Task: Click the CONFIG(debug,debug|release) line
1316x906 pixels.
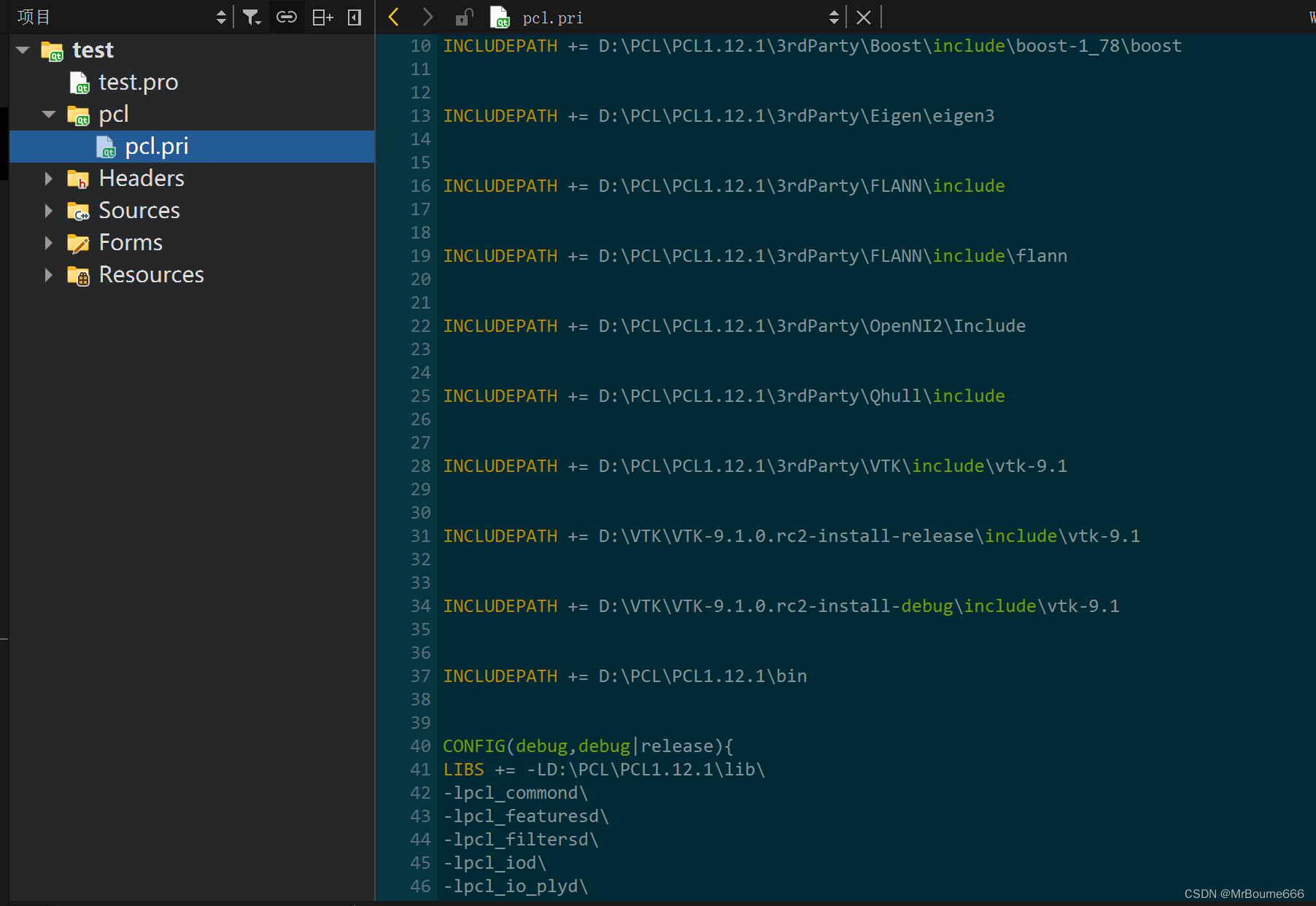Action: (x=588, y=746)
